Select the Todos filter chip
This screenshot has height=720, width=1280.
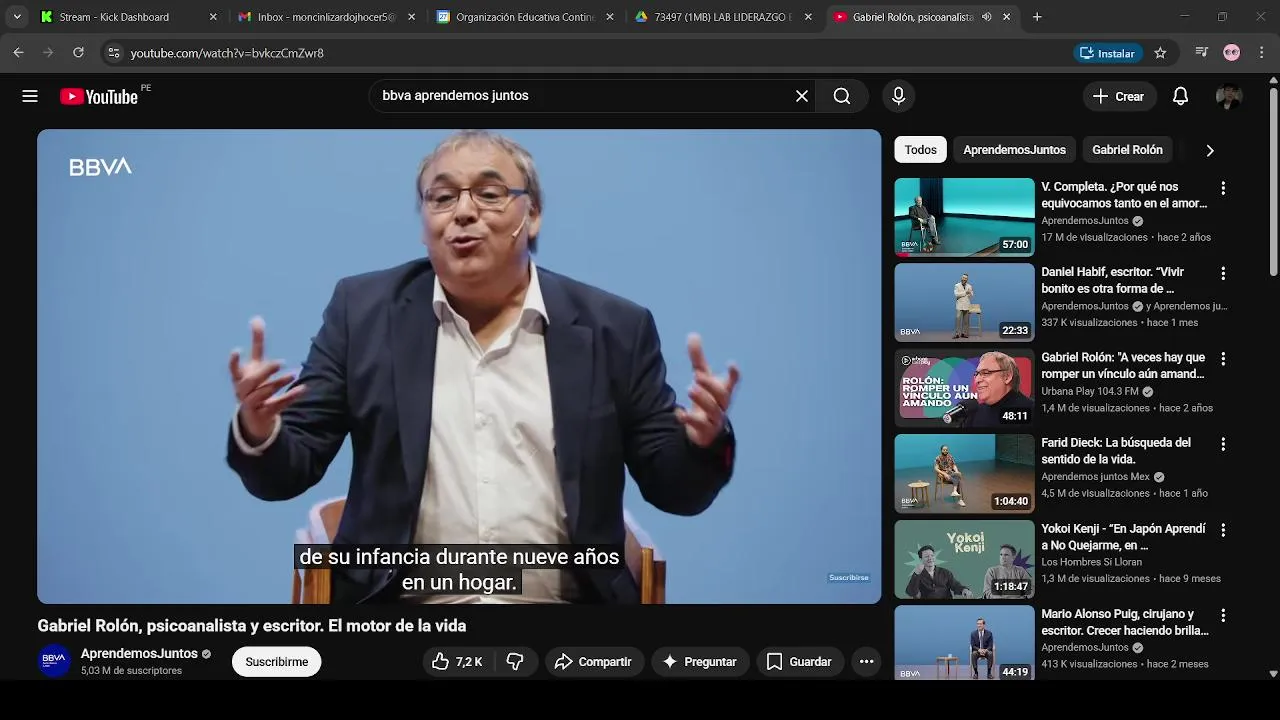[x=920, y=150]
